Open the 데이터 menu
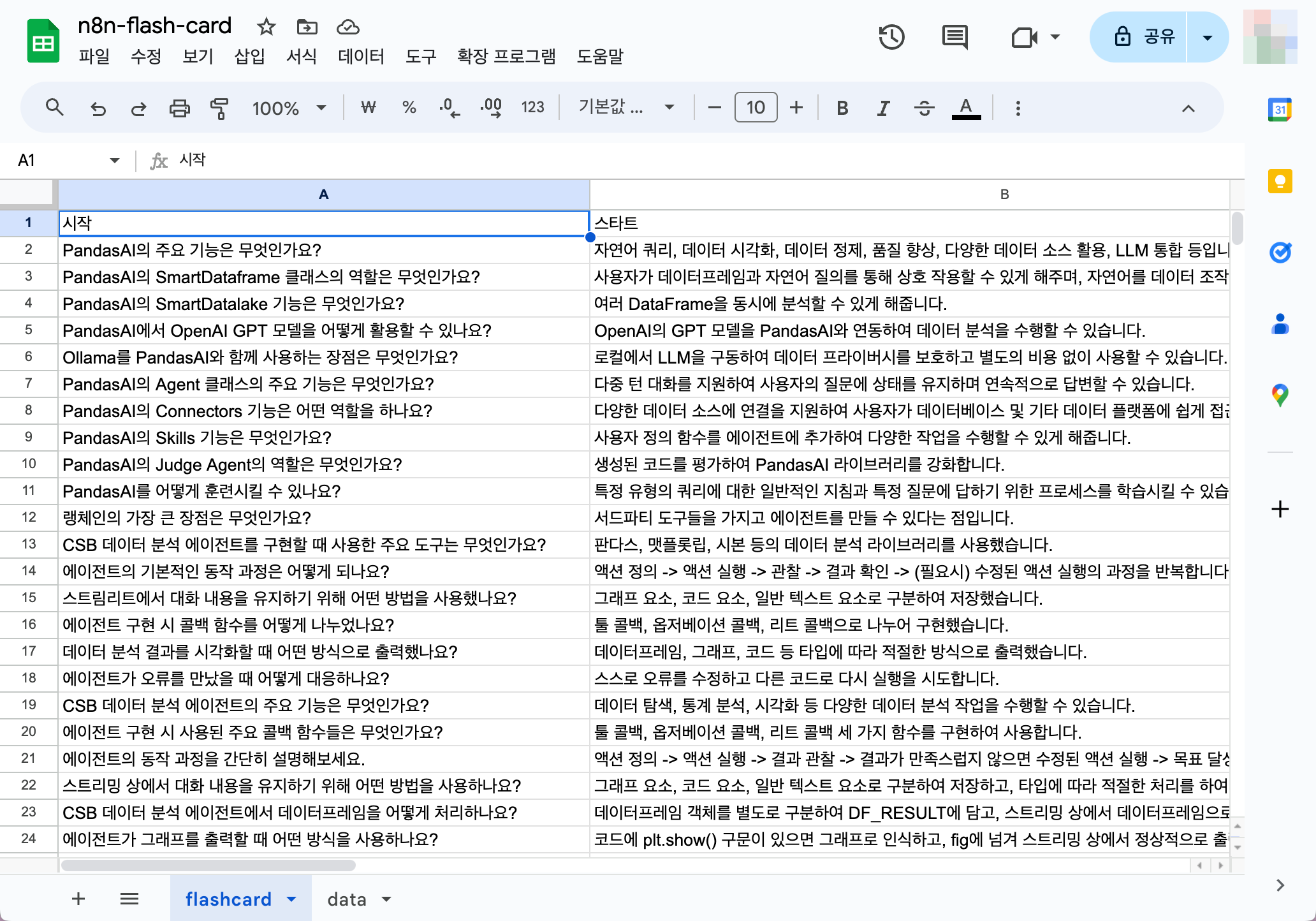The image size is (1316, 921). point(361,56)
